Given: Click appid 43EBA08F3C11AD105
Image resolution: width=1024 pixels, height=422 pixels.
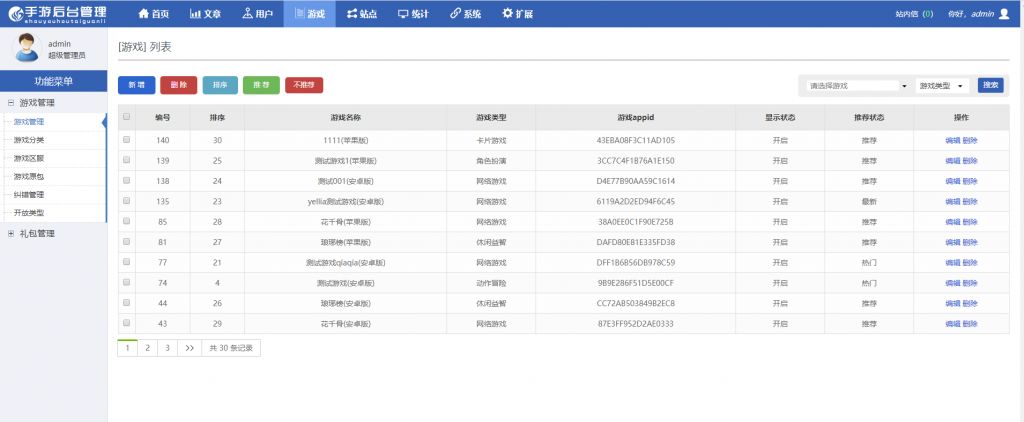Looking at the screenshot, I should pos(635,140).
